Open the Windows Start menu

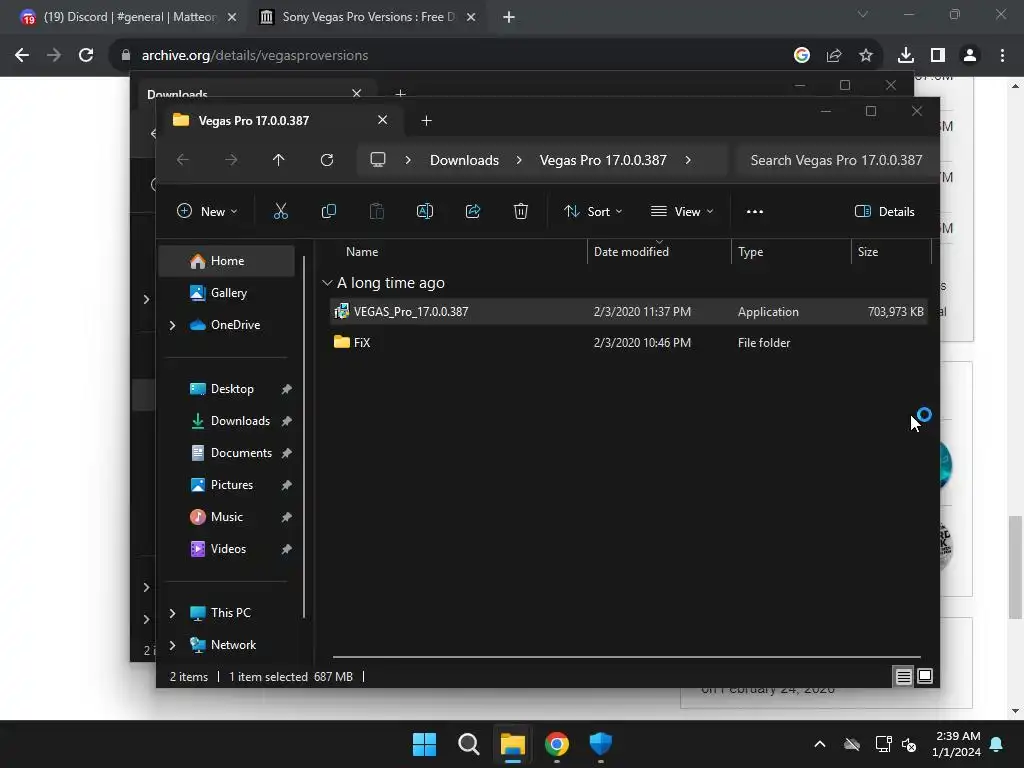click(424, 744)
